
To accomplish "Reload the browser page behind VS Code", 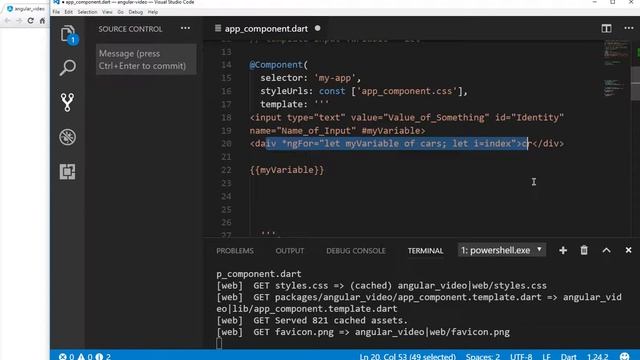I will pos(31,20).
